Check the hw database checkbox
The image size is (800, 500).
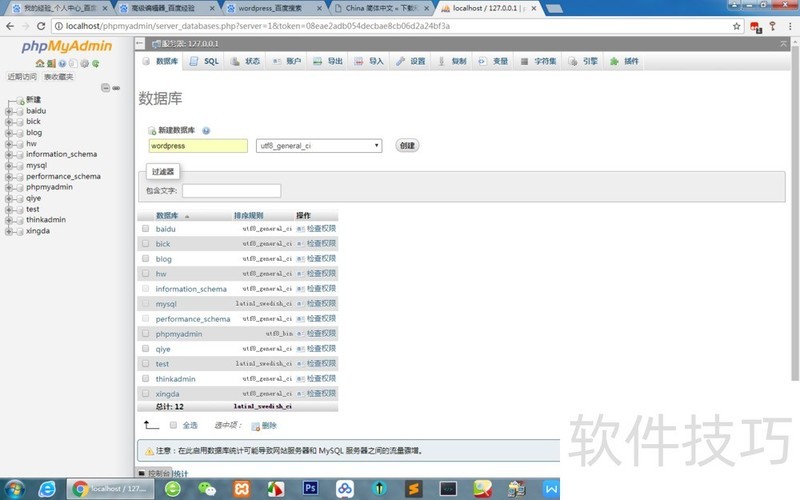point(145,273)
